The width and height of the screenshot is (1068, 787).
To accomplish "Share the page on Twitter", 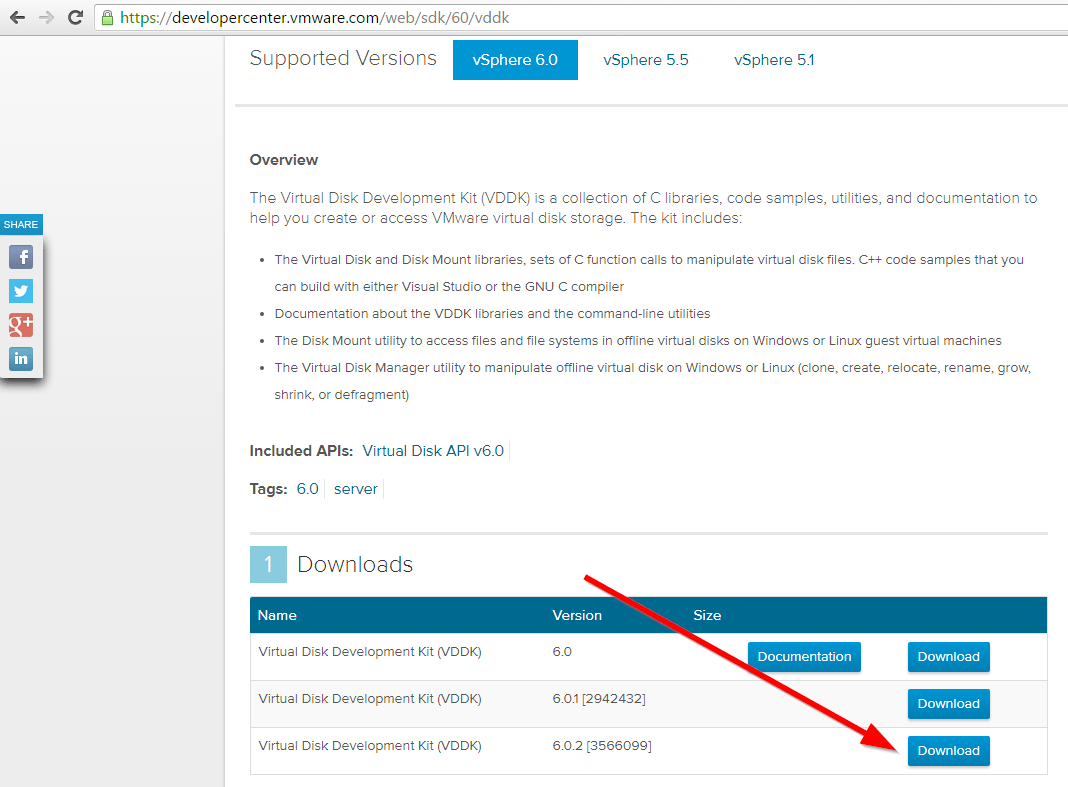I will (x=21, y=291).
